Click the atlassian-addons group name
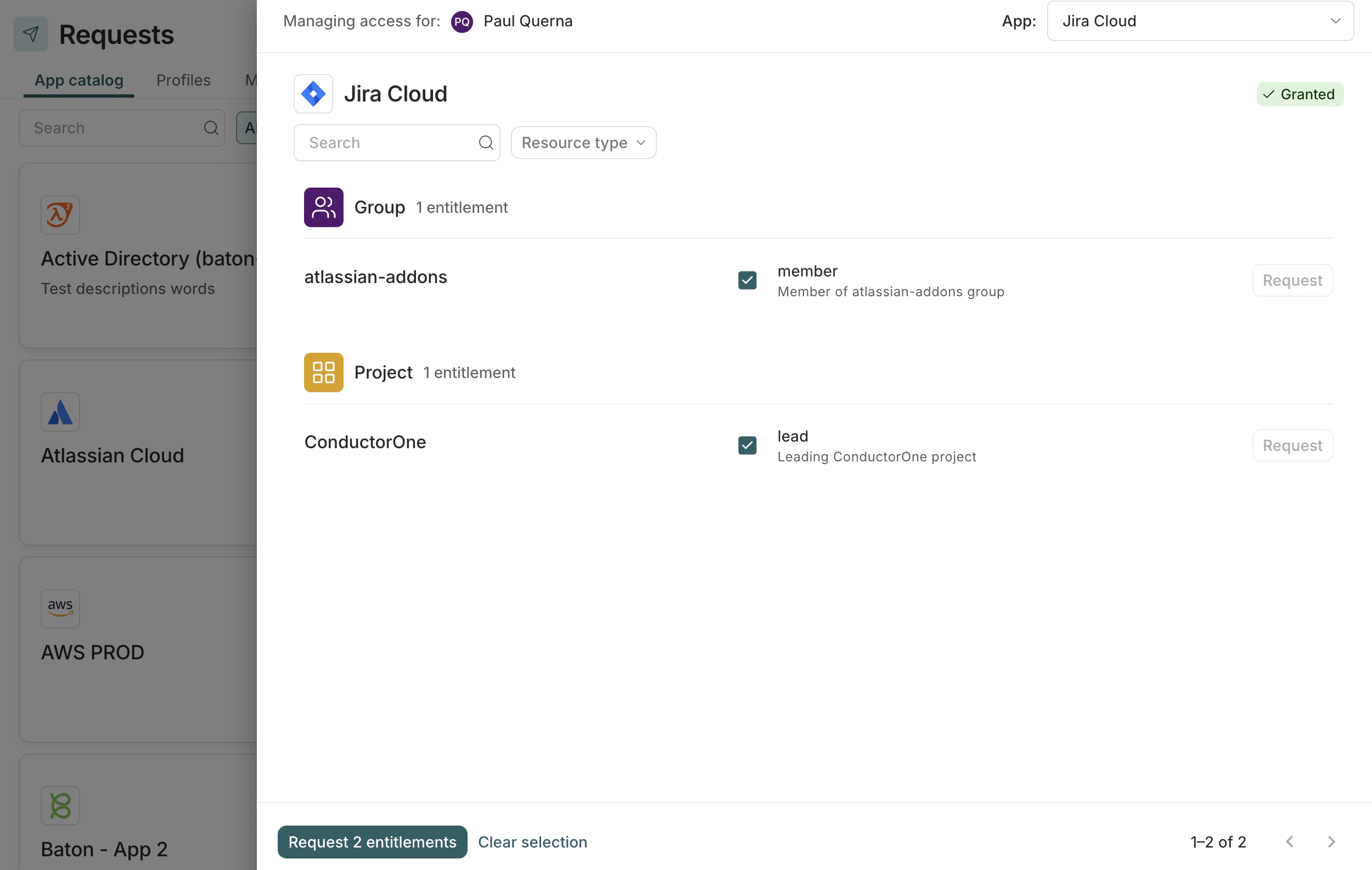Viewport: 1372px width, 870px height. [376, 276]
